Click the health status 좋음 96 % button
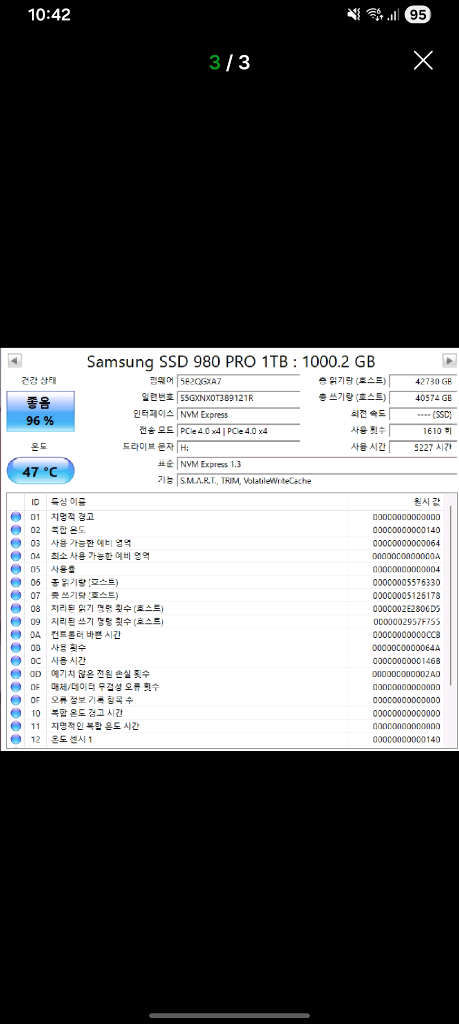The width and height of the screenshot is (459, 1024). point(40,411)
